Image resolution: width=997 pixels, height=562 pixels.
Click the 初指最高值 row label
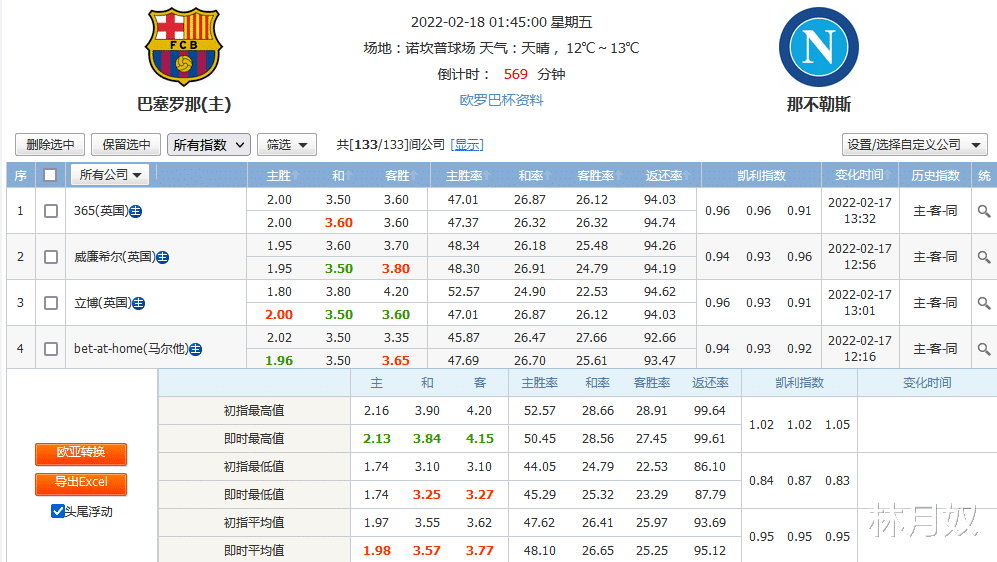tap(254, 411)
